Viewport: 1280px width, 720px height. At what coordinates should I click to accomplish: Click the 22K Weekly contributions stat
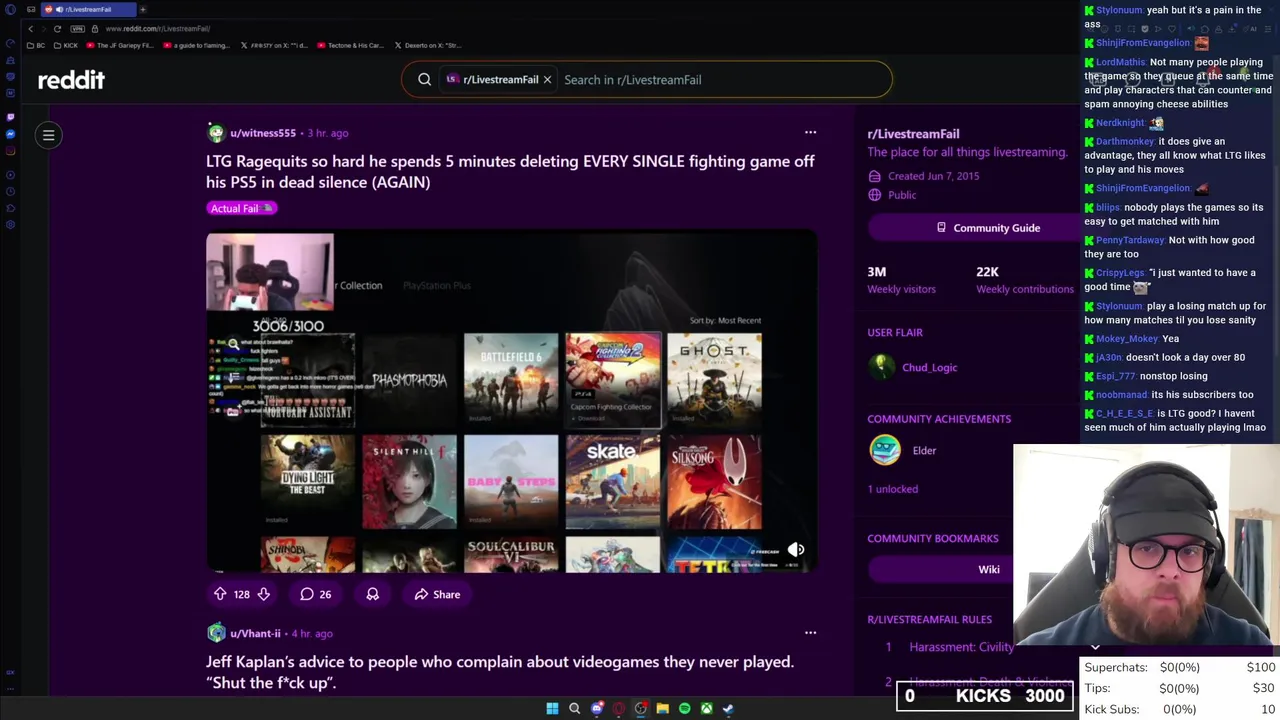point(1024,280)
